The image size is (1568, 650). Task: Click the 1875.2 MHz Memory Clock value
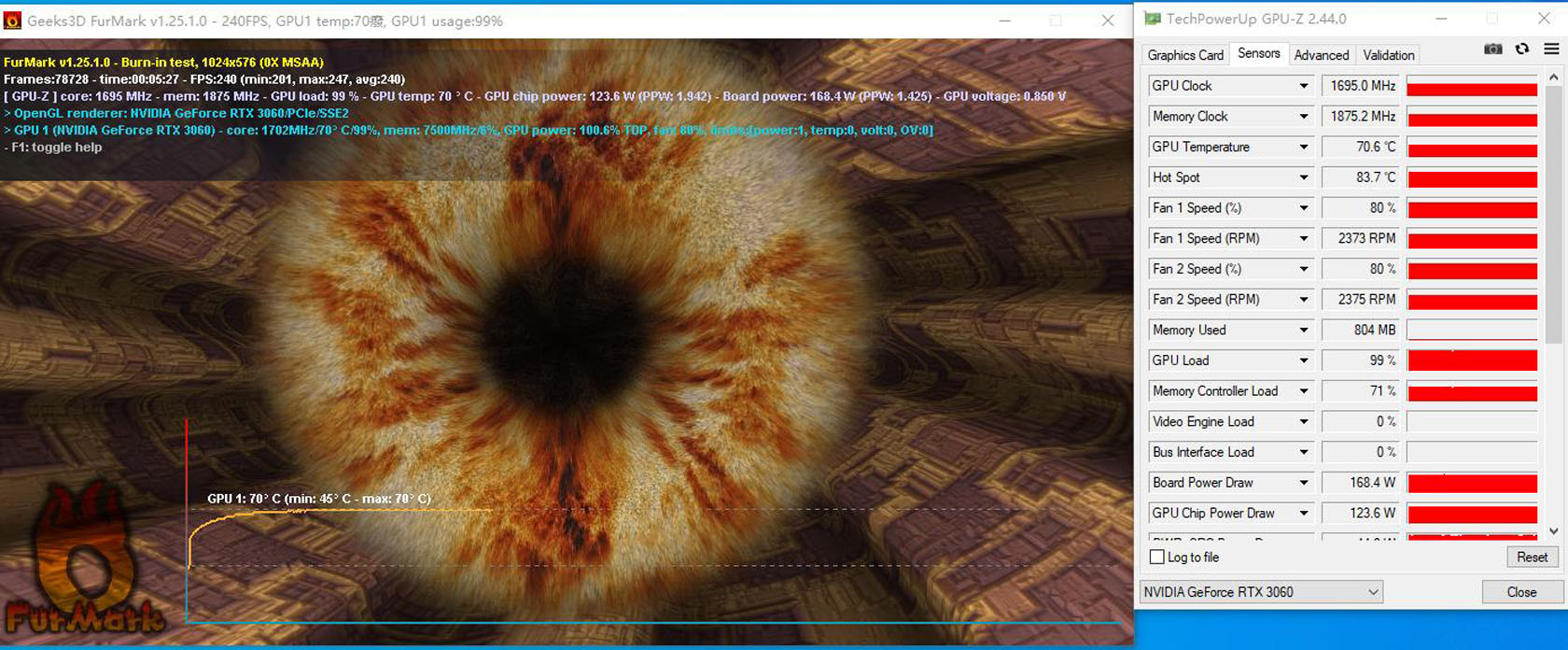tap(1361, 117)
